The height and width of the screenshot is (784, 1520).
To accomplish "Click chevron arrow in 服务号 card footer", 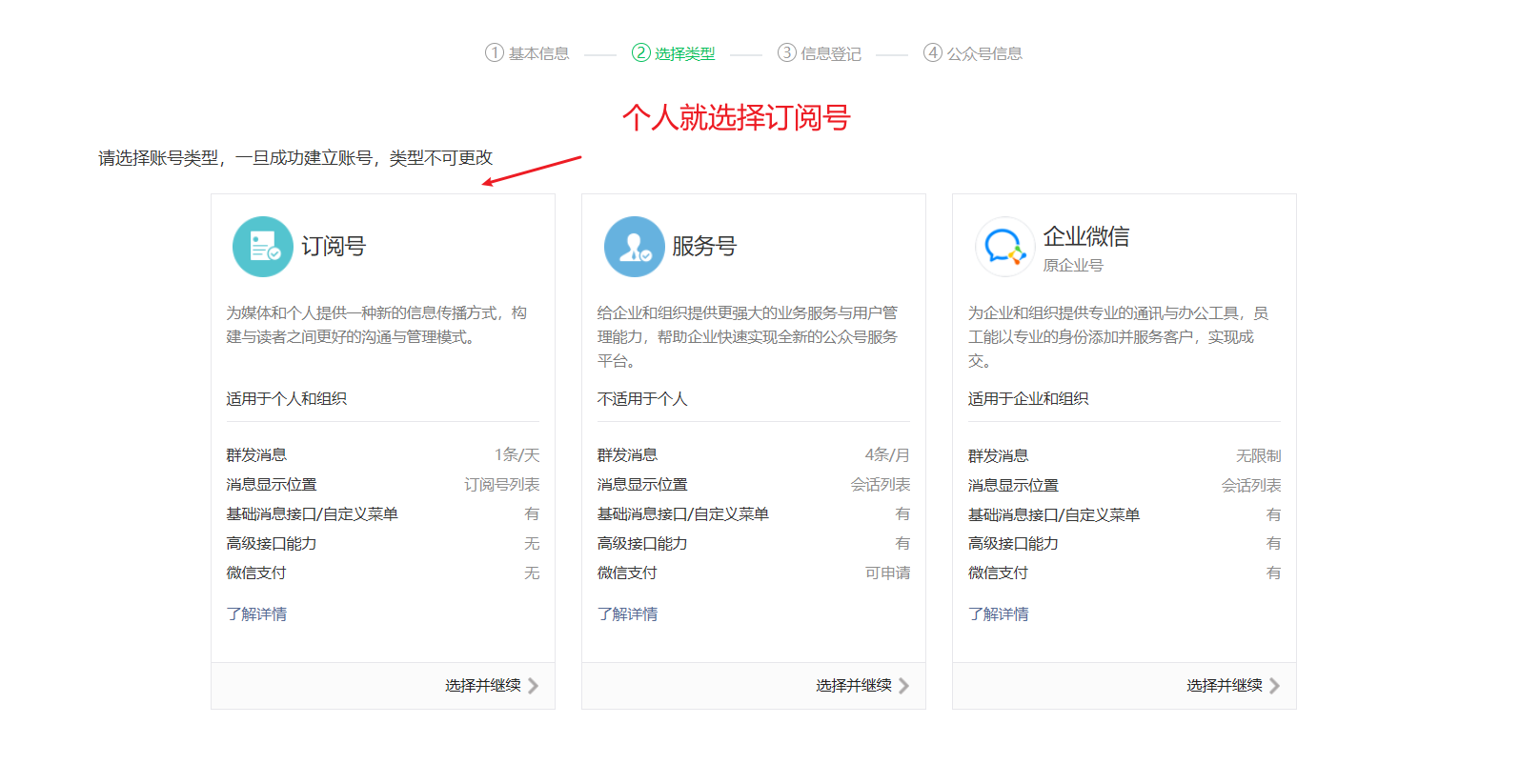I will 904,686.
